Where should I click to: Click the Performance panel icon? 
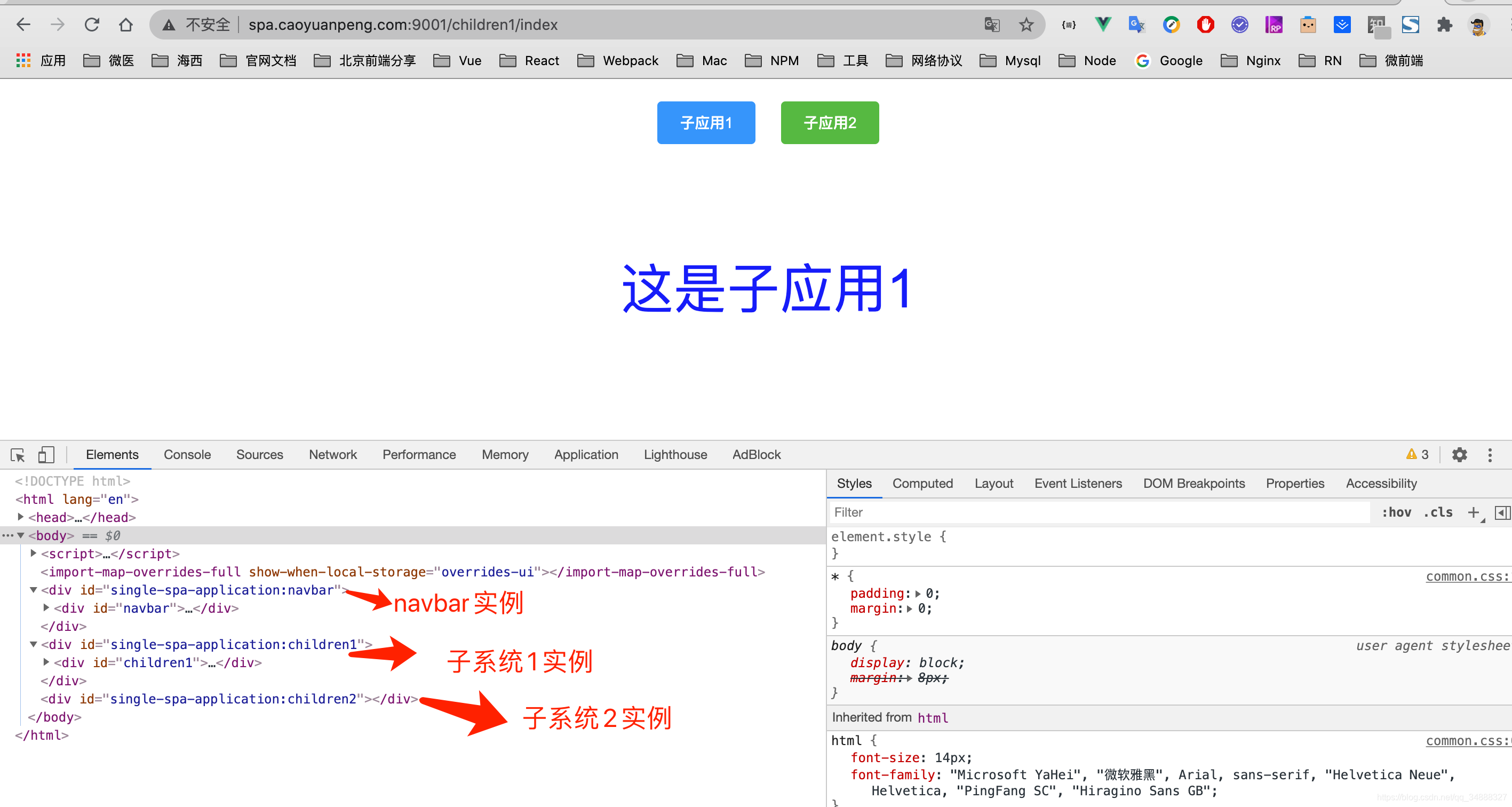point(418,455)
